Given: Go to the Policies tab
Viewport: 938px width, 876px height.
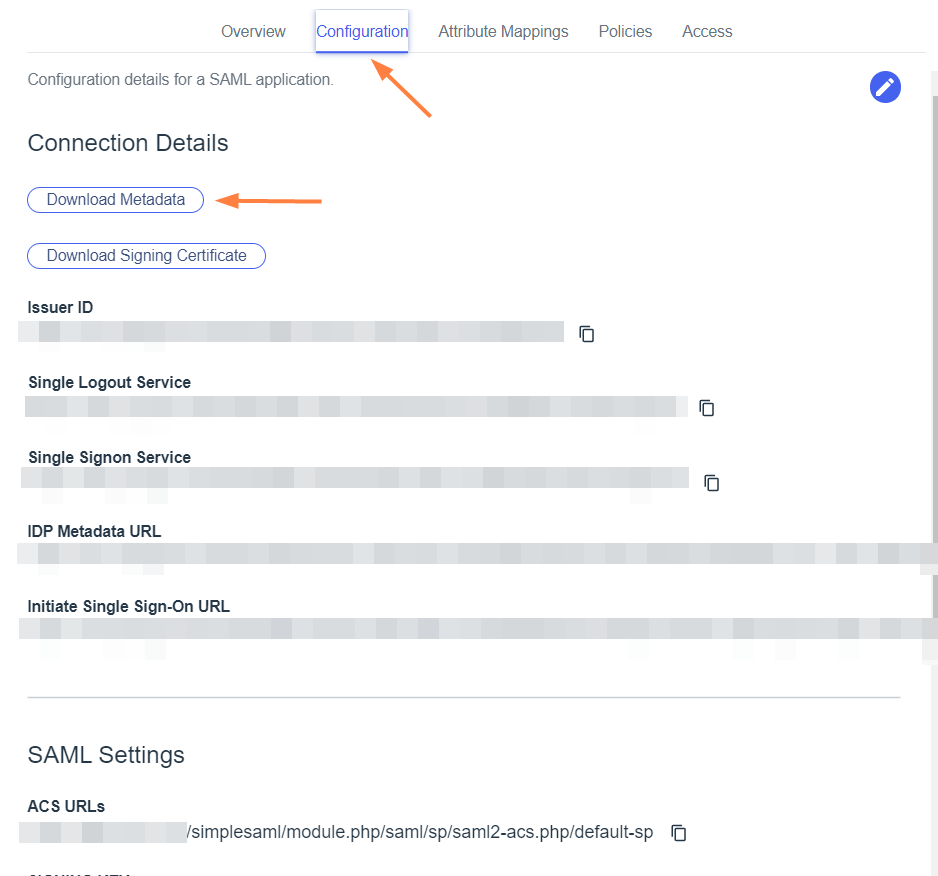Looking at the screenshot, I should tap(625, 32).
